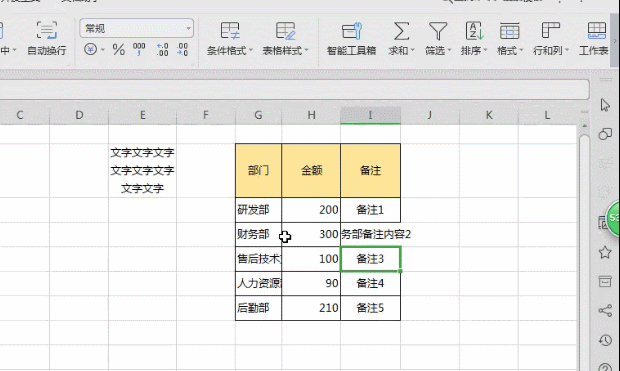Select the cell containing 文字文字文字
Viewport: 620px width, 371px height.
click(x=142, y=170)
